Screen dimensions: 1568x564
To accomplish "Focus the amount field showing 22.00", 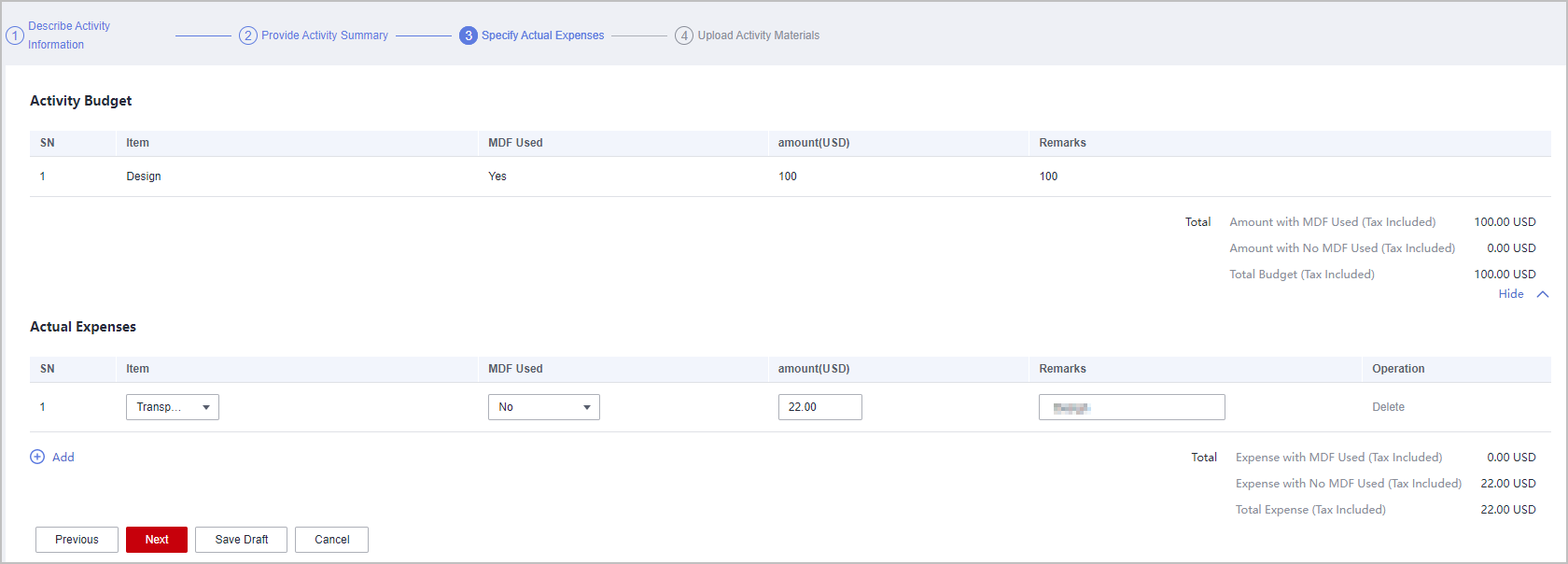I will 819,407.
